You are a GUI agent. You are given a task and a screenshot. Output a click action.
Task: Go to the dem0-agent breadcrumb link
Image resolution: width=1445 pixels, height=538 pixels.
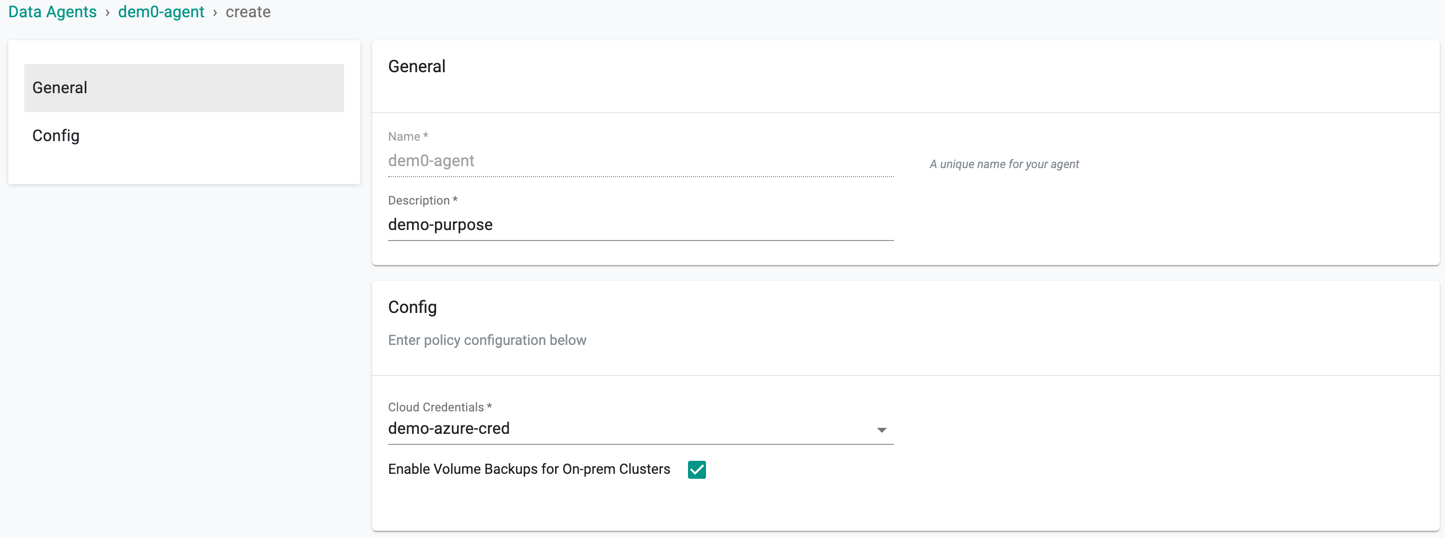[x=161, y=12]
